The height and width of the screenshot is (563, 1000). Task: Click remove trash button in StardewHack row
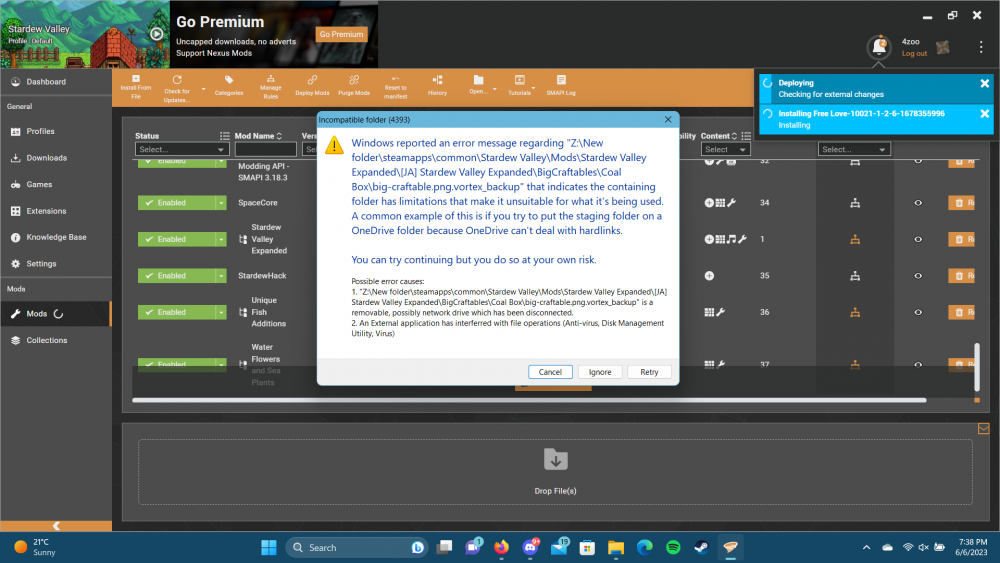[x=962, y=275]
